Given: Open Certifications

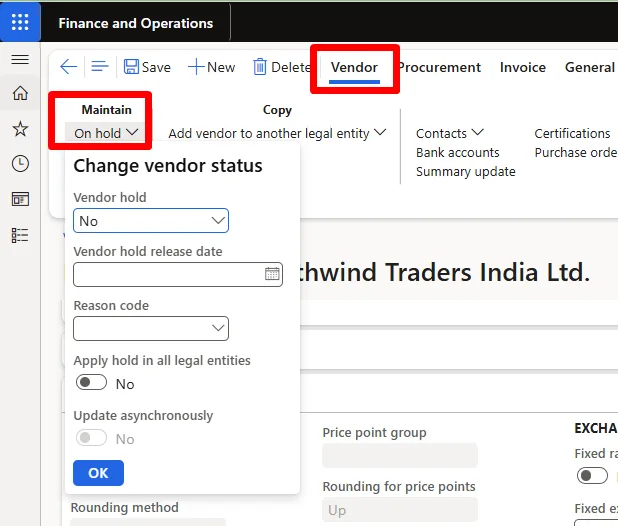Looking at the screenshot, I should (572, 133).
